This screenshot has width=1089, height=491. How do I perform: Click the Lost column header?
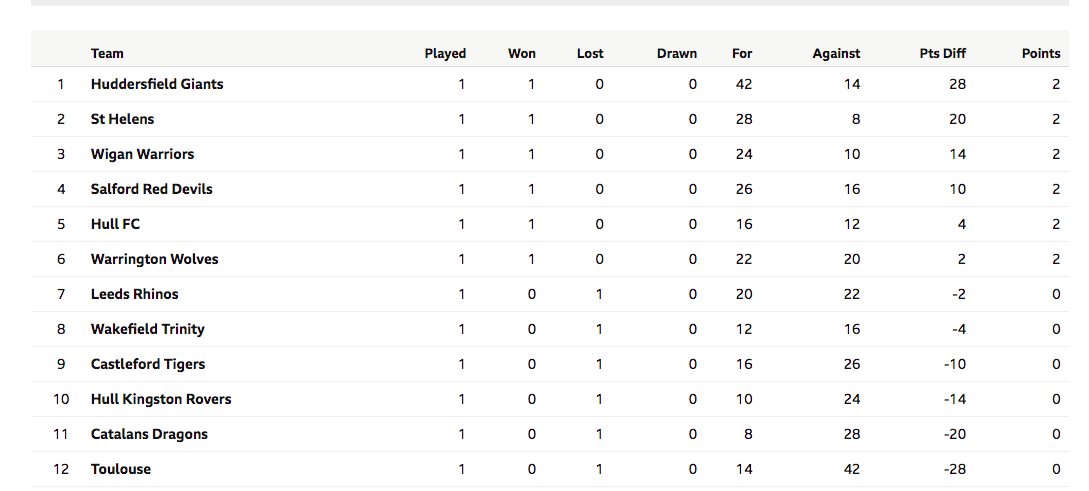[590, 53]
